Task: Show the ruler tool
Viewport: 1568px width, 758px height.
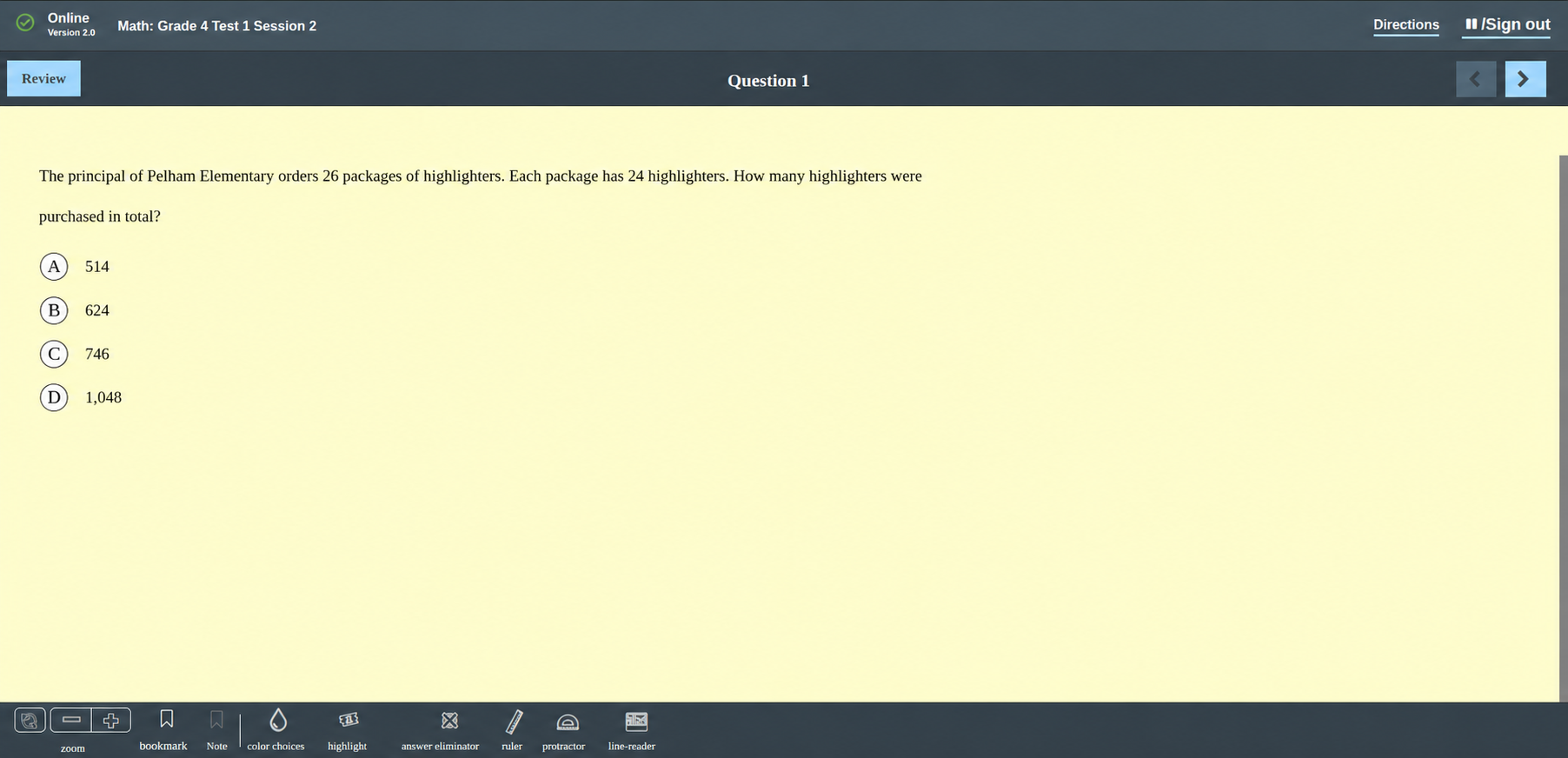Action: point(513,728)
